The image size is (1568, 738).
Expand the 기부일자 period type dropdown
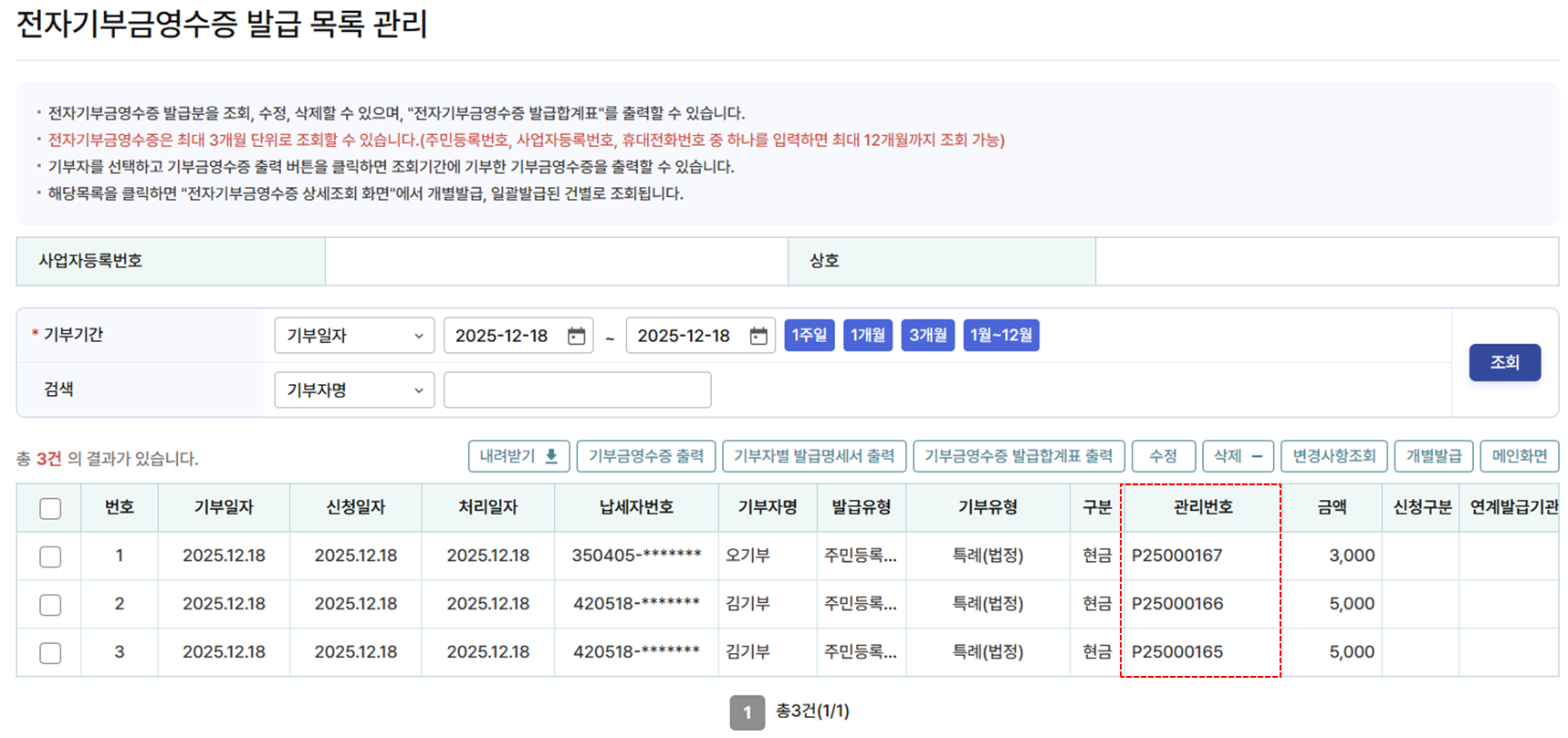[x=354, y=336]
